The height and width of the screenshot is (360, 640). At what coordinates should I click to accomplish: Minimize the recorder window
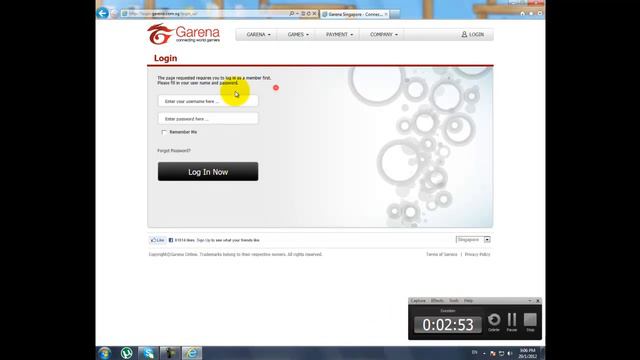pyautogui.click(x=530, y=300)
